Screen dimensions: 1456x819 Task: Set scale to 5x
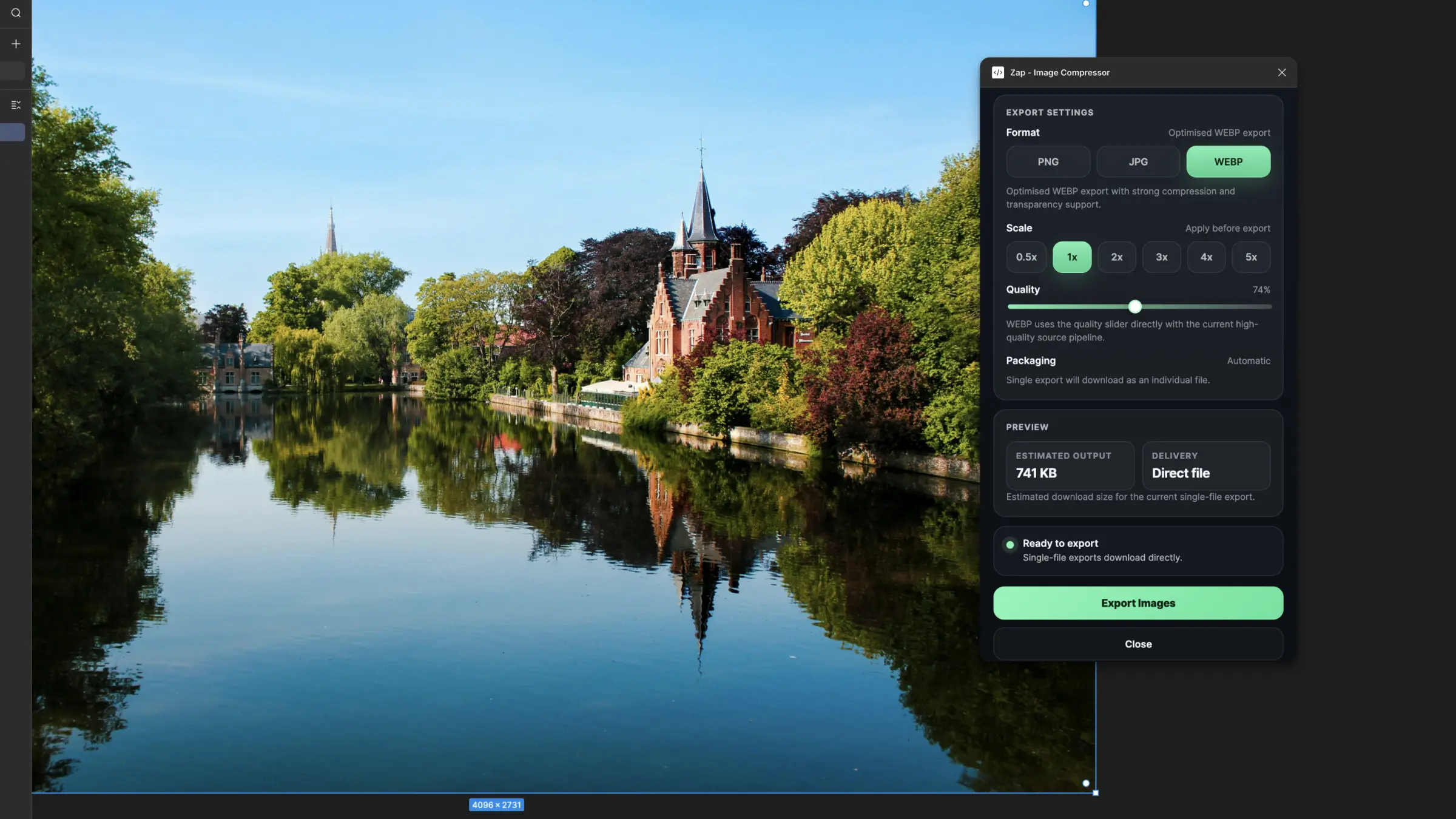click(1251, 257)
